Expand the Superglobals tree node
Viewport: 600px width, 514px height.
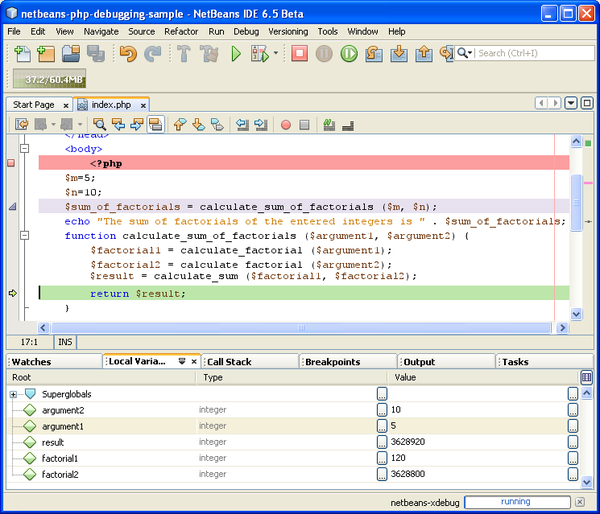[x=13, y=395]
